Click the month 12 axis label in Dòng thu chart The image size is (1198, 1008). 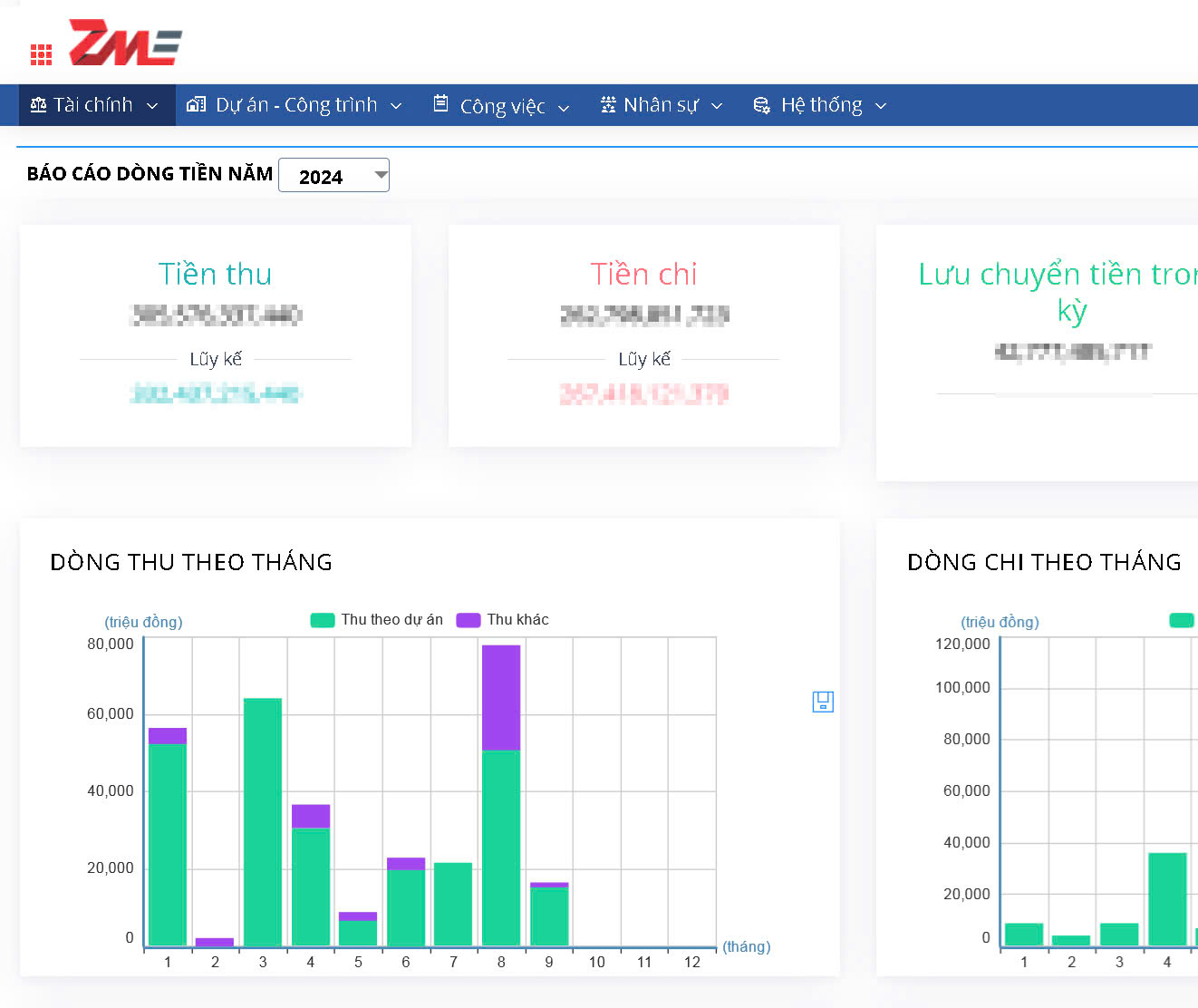pos(692,962)
